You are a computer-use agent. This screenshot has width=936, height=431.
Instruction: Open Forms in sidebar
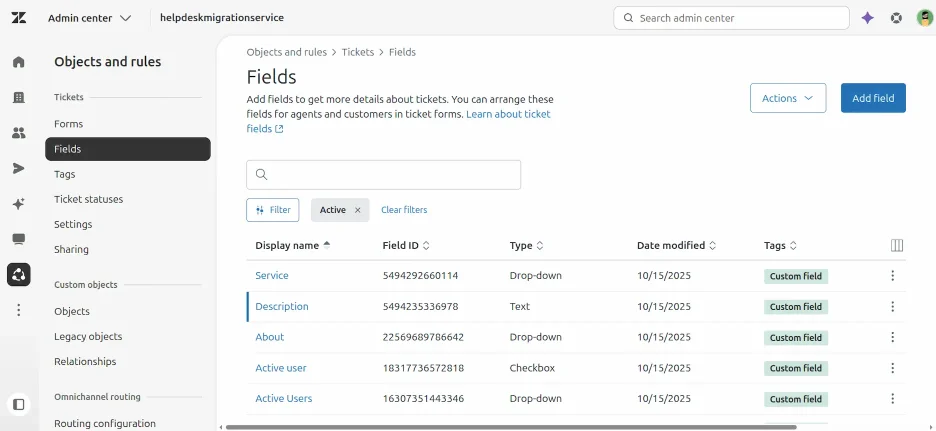[x=68, y=124]
